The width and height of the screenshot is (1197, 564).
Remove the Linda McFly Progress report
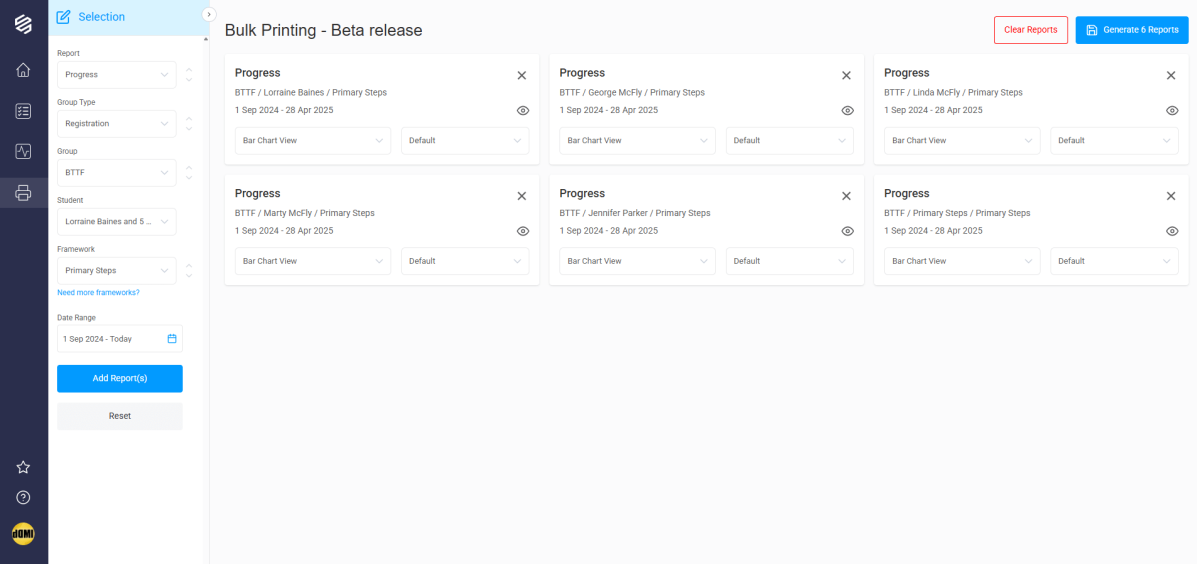1170,76
